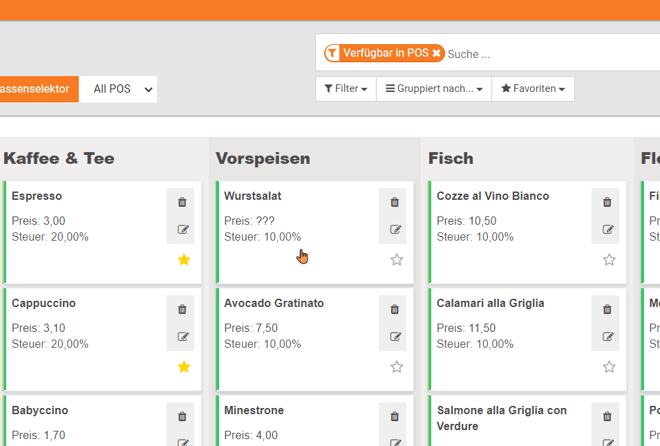
Task: Open the Favoriten menu
Action: coord(533,89)
